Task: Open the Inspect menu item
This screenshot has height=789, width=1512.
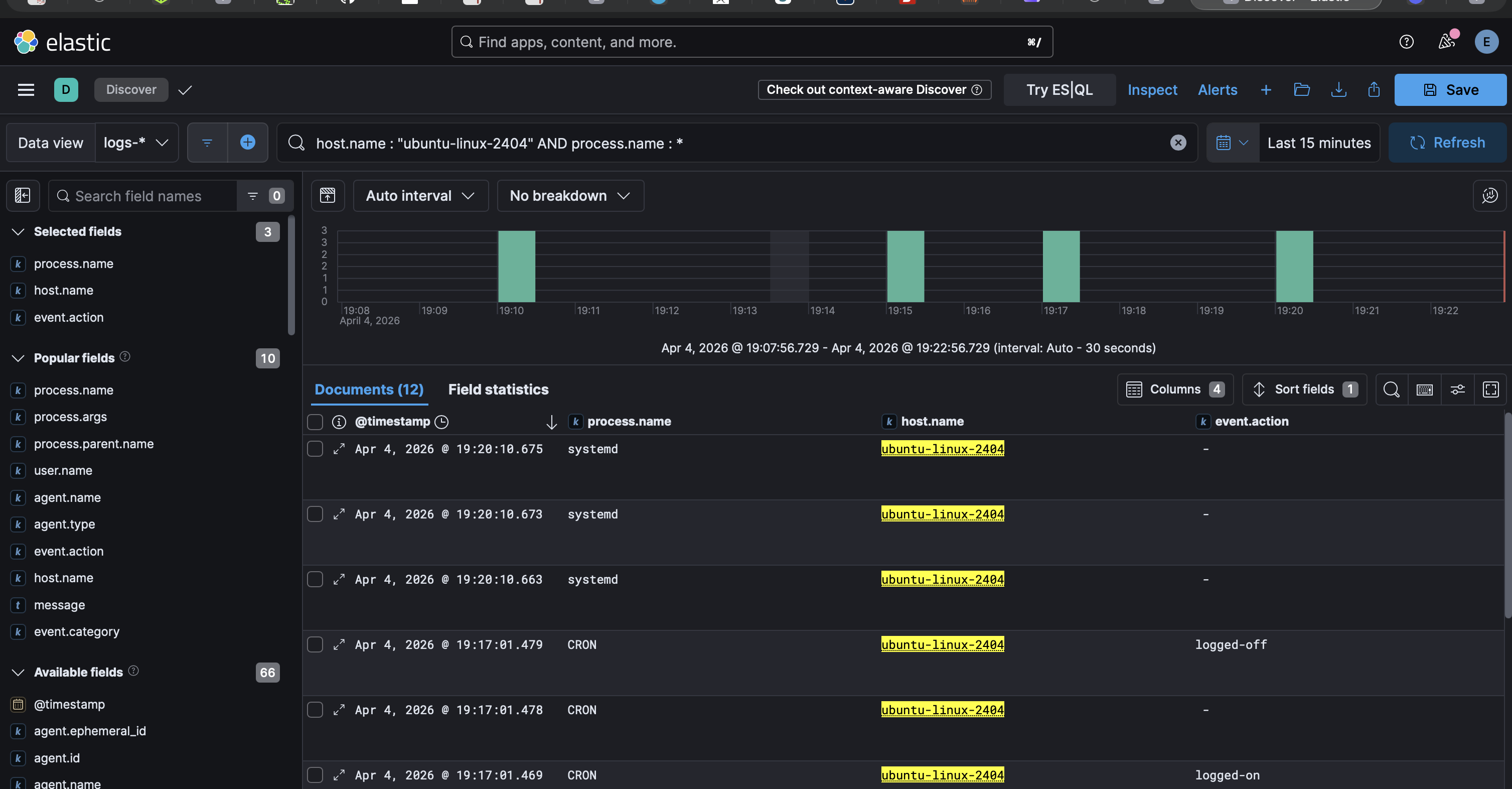Action: click(1152, 90)
